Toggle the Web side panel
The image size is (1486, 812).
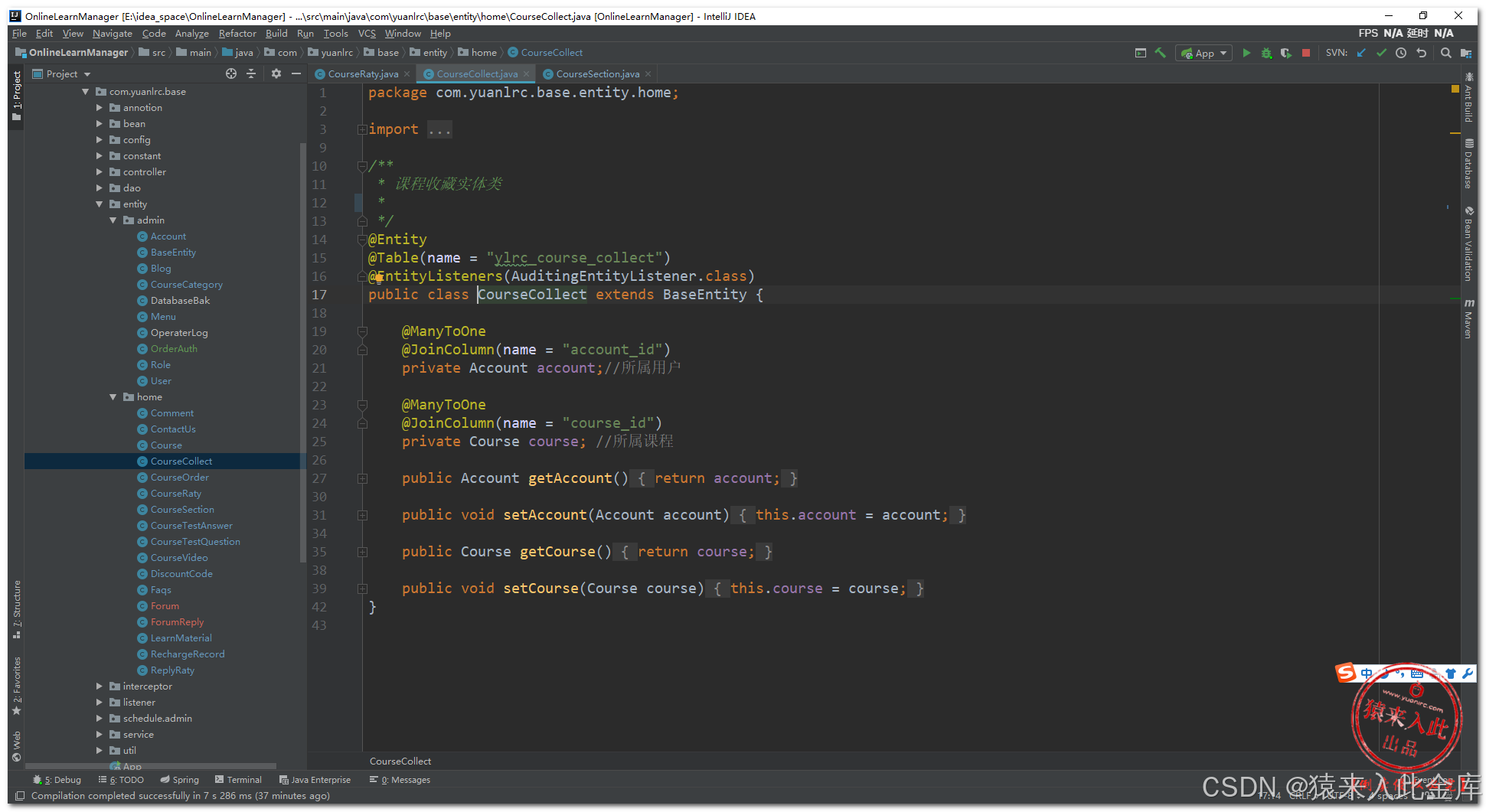(x=17, y=747)
